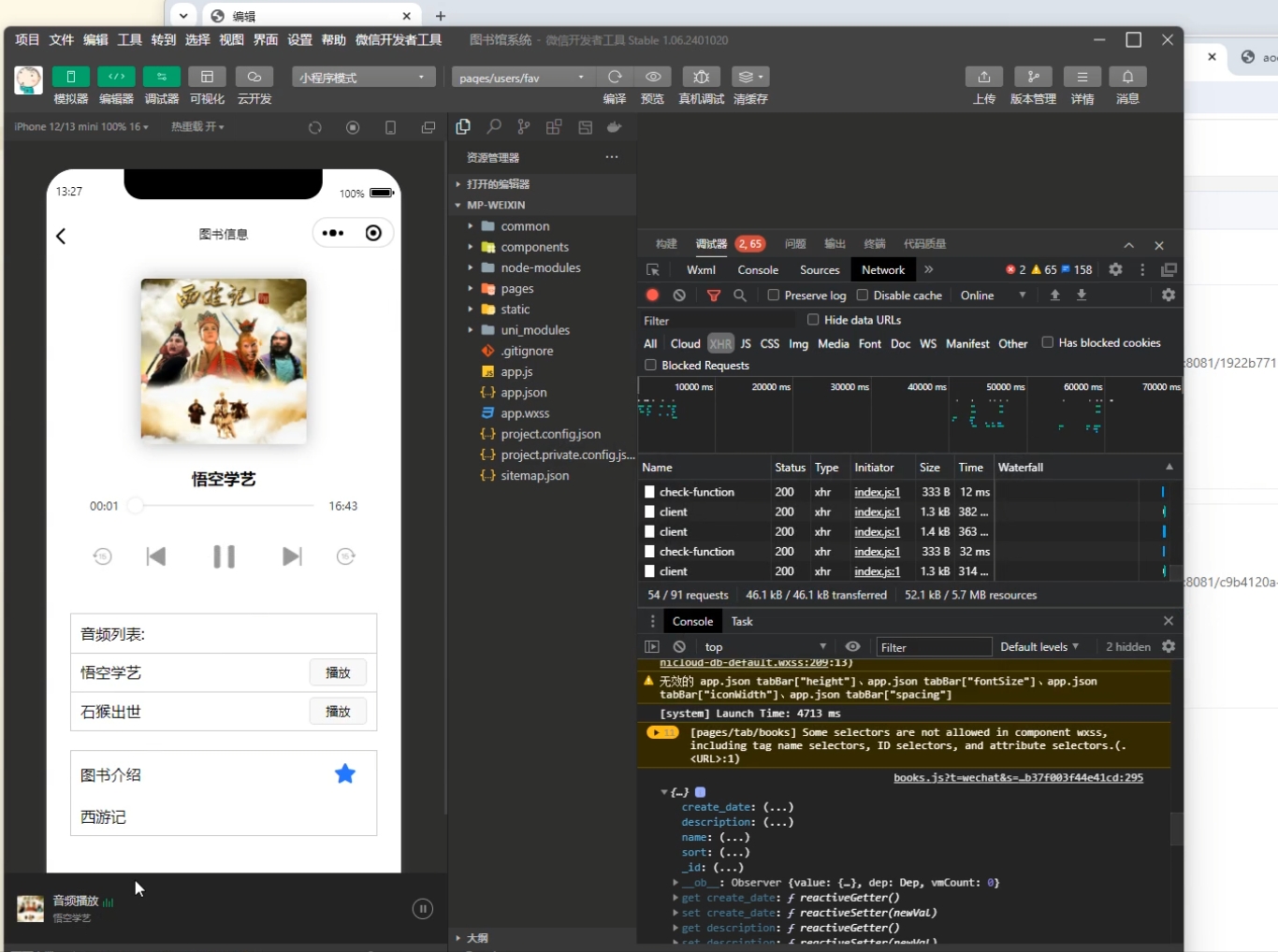
Task: Play the 石猴出世 audio track
Action: [338, 712]
